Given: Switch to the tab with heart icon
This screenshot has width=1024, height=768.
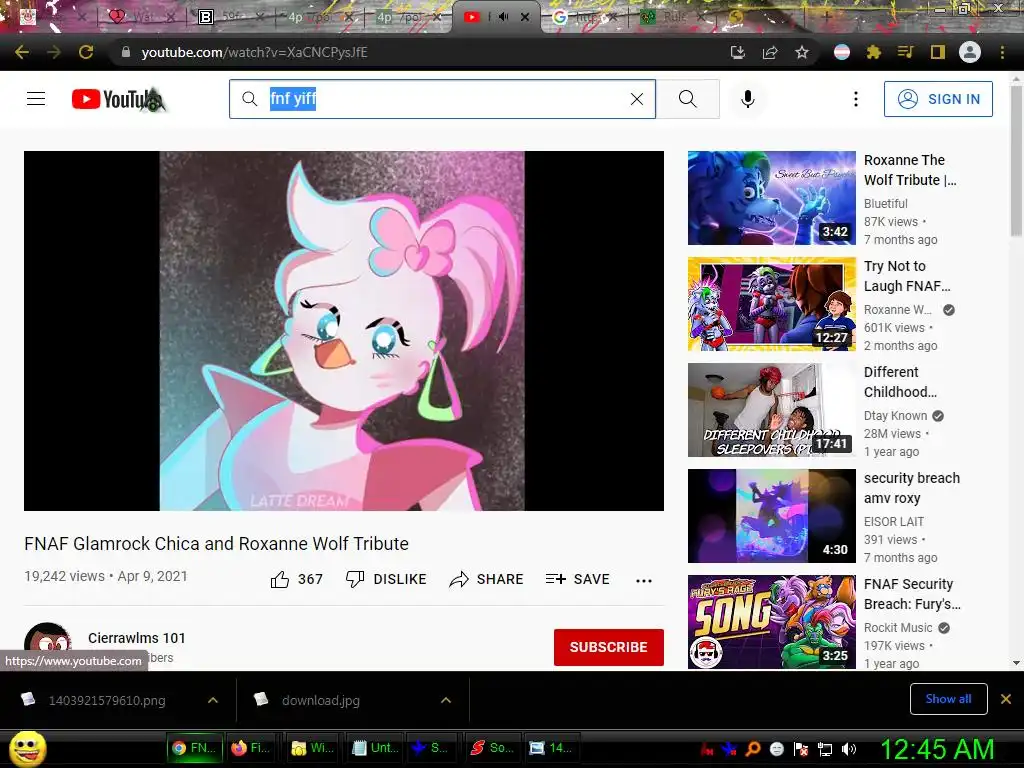Looking at the screenshot, I should (x=140, y=18).
